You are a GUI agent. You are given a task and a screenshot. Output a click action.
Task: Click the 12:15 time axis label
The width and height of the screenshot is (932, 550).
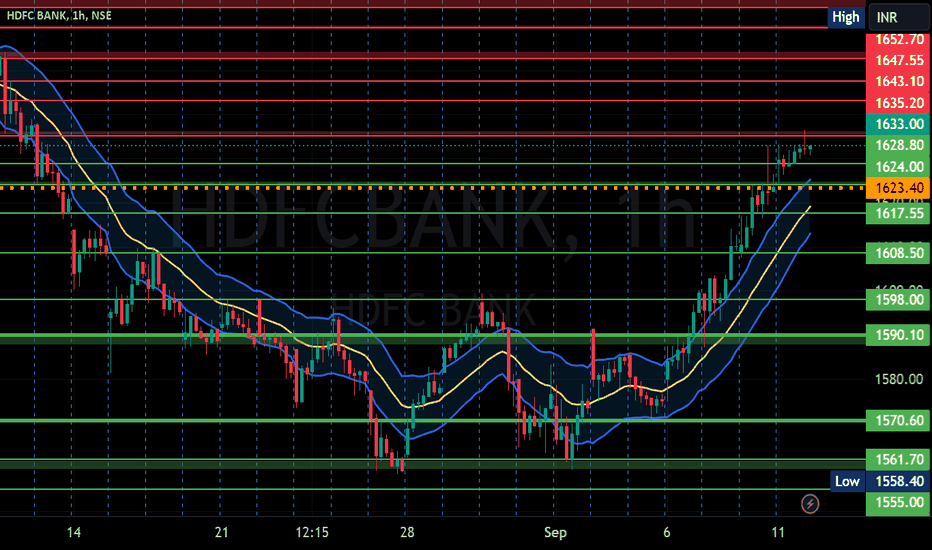[312, 532]
